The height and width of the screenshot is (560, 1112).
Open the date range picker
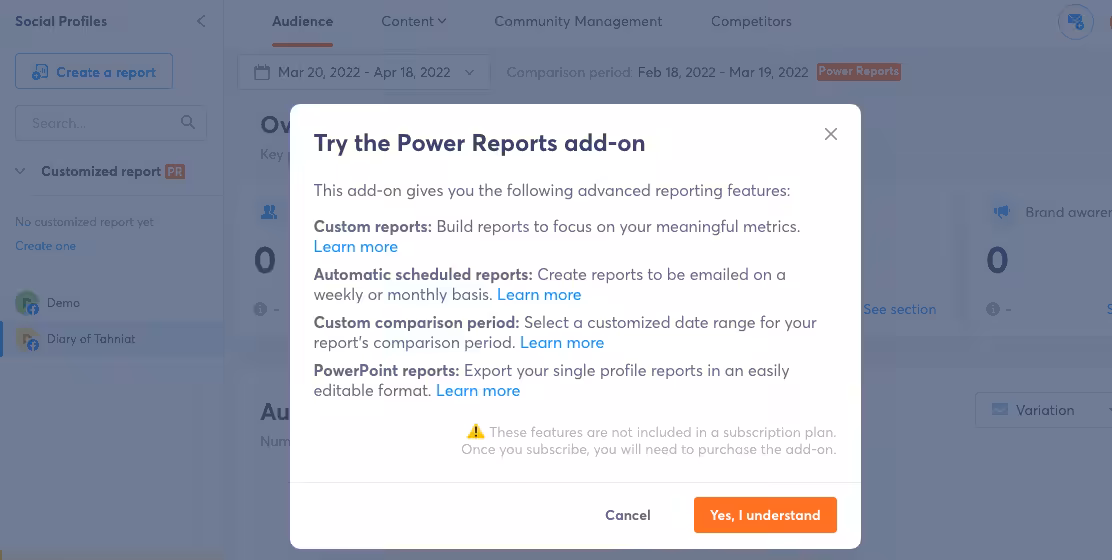pos(364,72)
